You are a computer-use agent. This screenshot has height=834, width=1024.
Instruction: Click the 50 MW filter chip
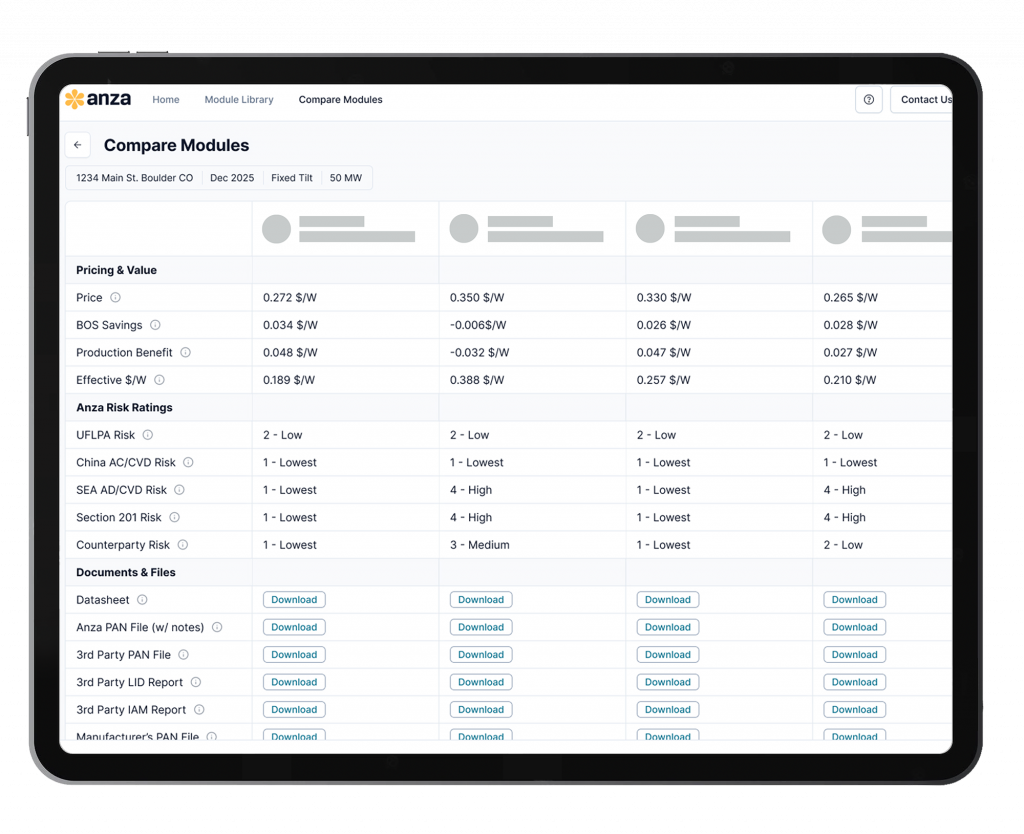[x=345, y=177]
